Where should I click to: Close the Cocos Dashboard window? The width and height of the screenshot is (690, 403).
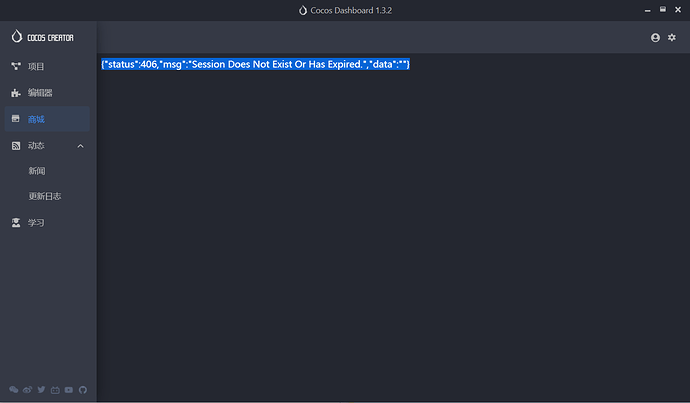click(x=678, y=9)
